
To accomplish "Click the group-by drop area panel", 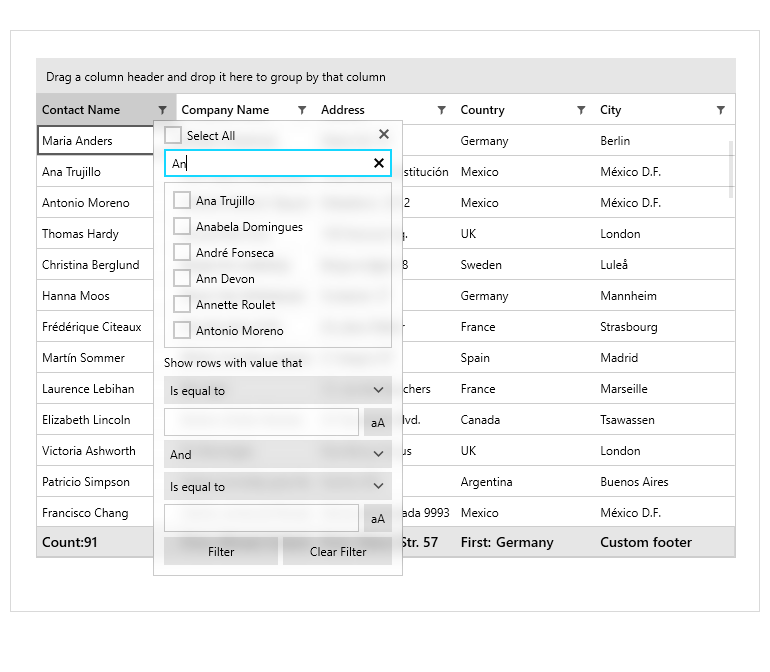I will (x=386, y=76).
